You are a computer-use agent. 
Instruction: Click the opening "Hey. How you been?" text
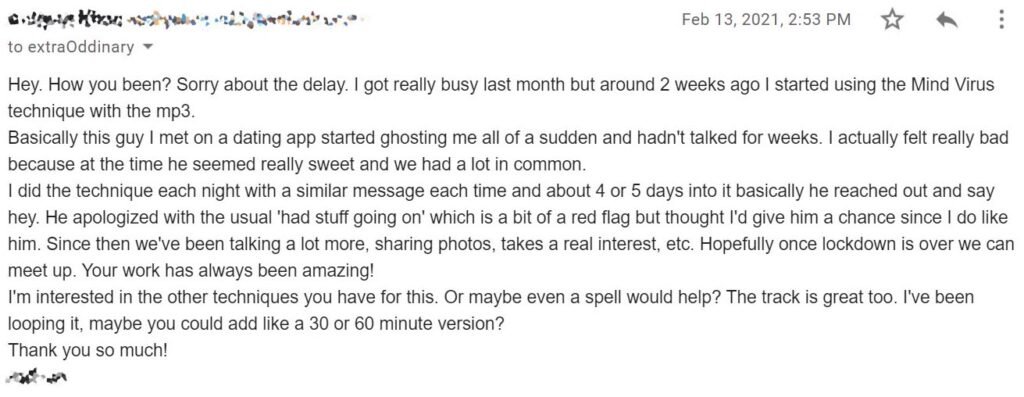point(89,85)
